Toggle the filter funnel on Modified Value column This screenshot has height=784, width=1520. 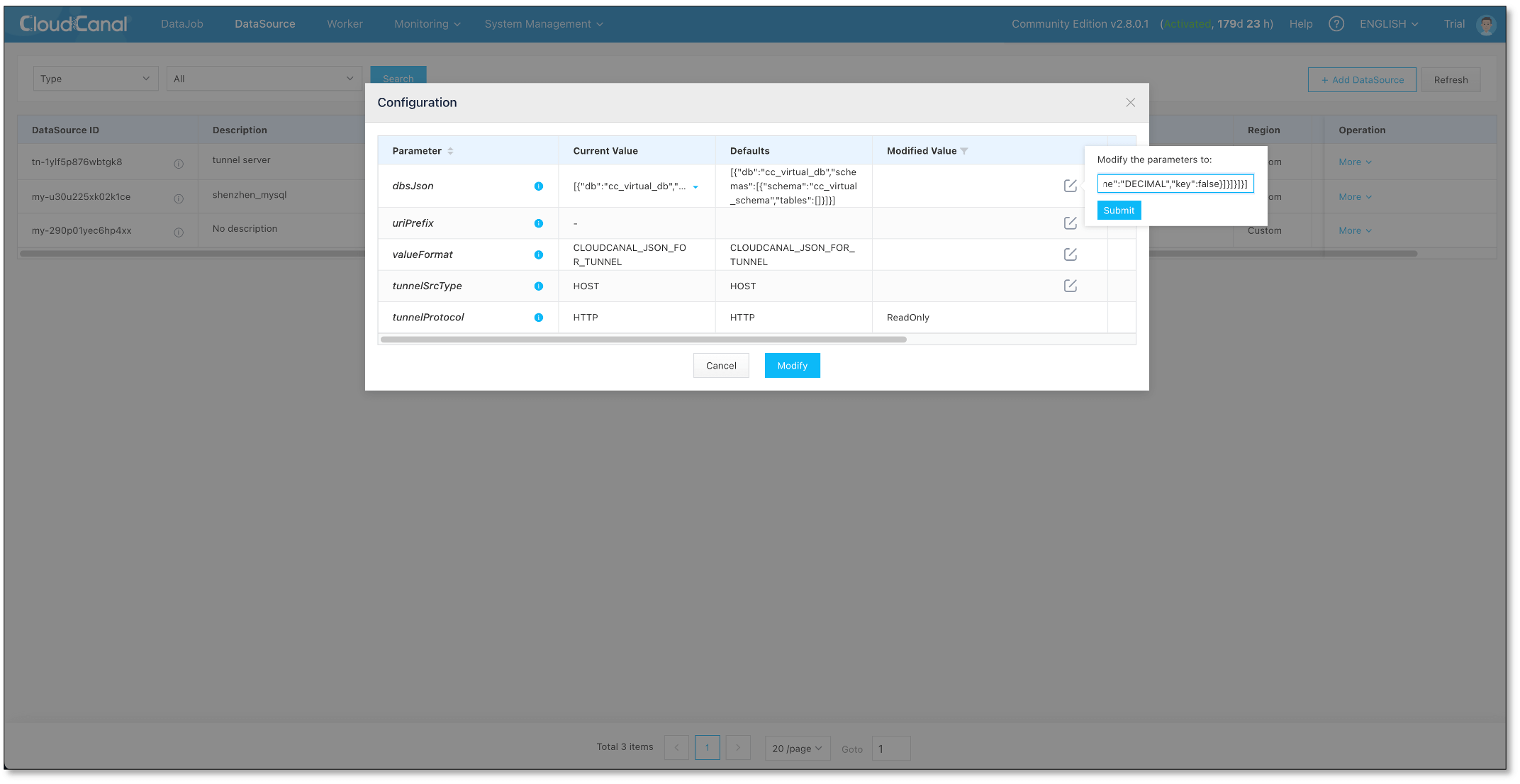point(964,150)
